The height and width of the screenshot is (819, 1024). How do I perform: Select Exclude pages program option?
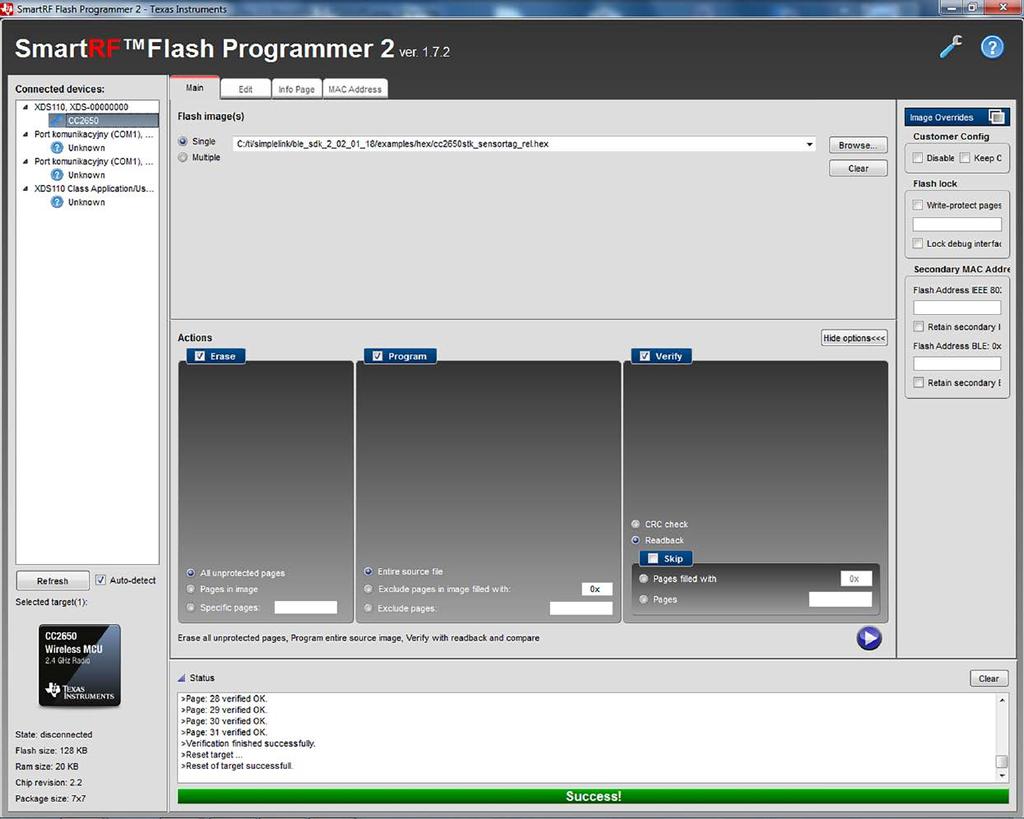[x=368, y=608]
